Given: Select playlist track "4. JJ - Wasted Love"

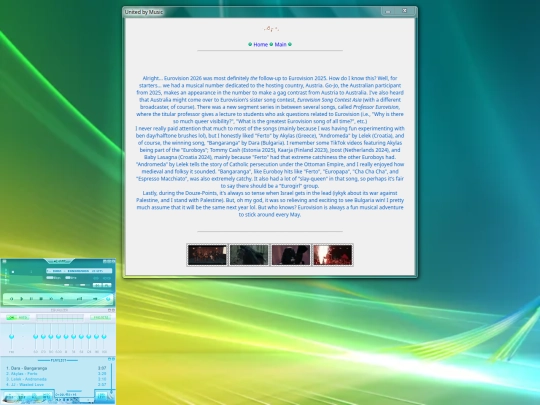Looking at the screenshot, I should (x=25, y=385).
